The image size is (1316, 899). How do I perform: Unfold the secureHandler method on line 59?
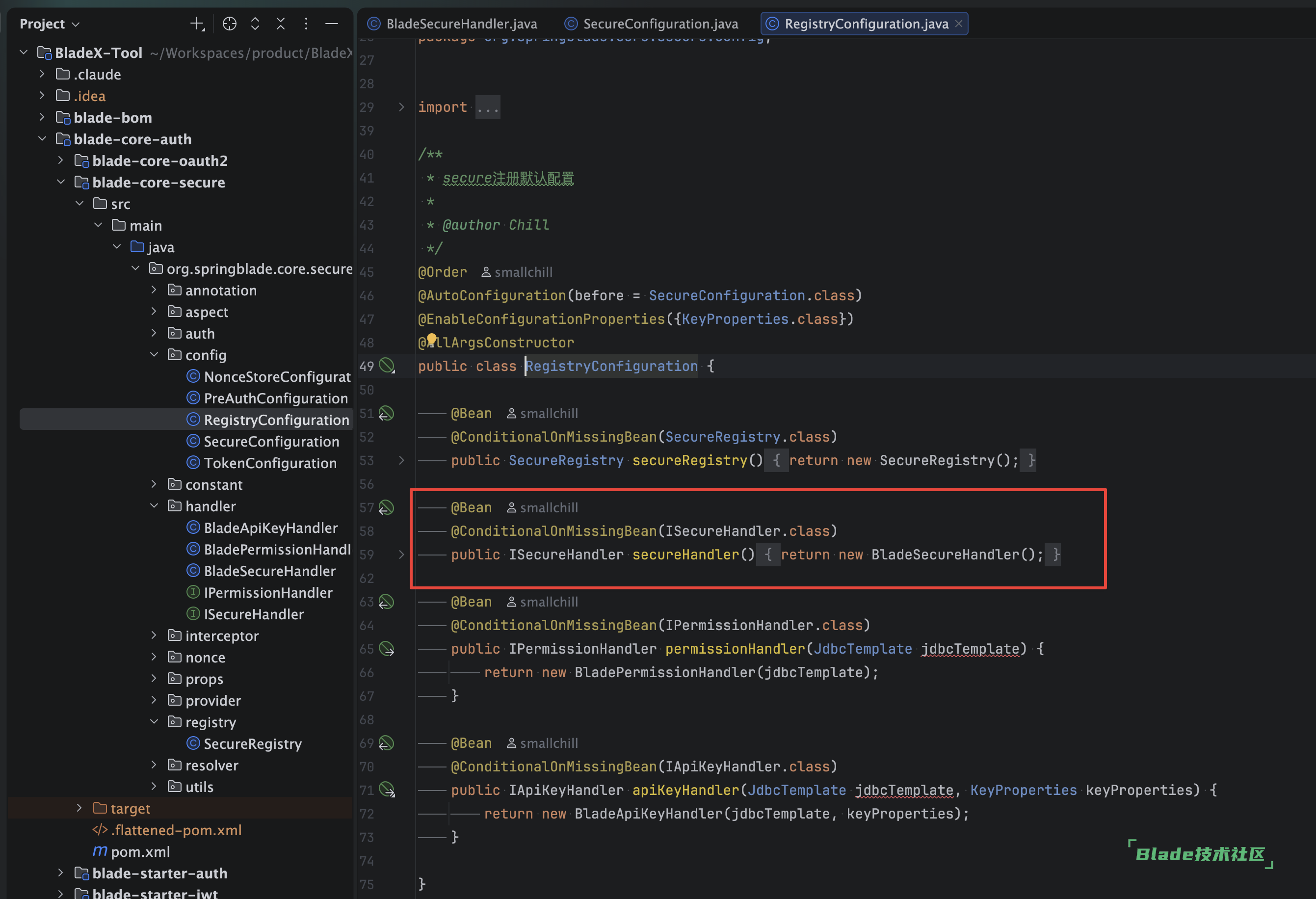pyautogui.click(x=401, y=555)
